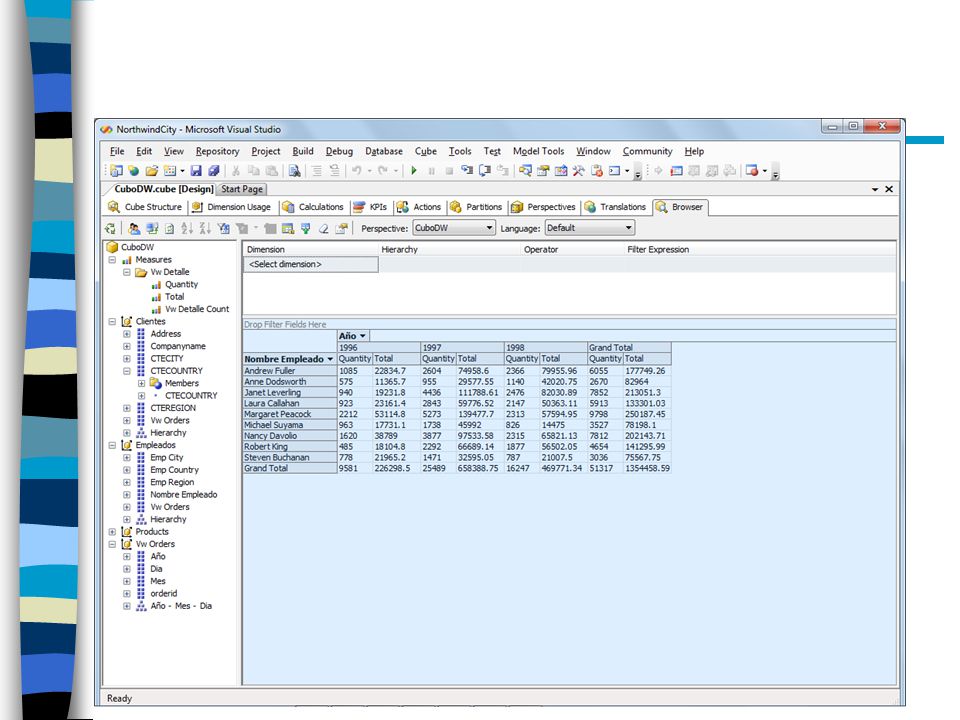Viewport: 960px width, 720px height.
Task: Expand the Emp City attribute node
Action: click(x=127, y=458)
